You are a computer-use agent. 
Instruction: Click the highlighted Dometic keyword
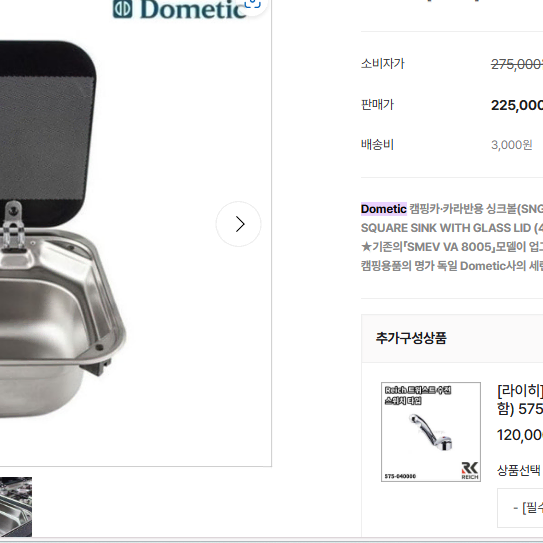tap(383, 209)
